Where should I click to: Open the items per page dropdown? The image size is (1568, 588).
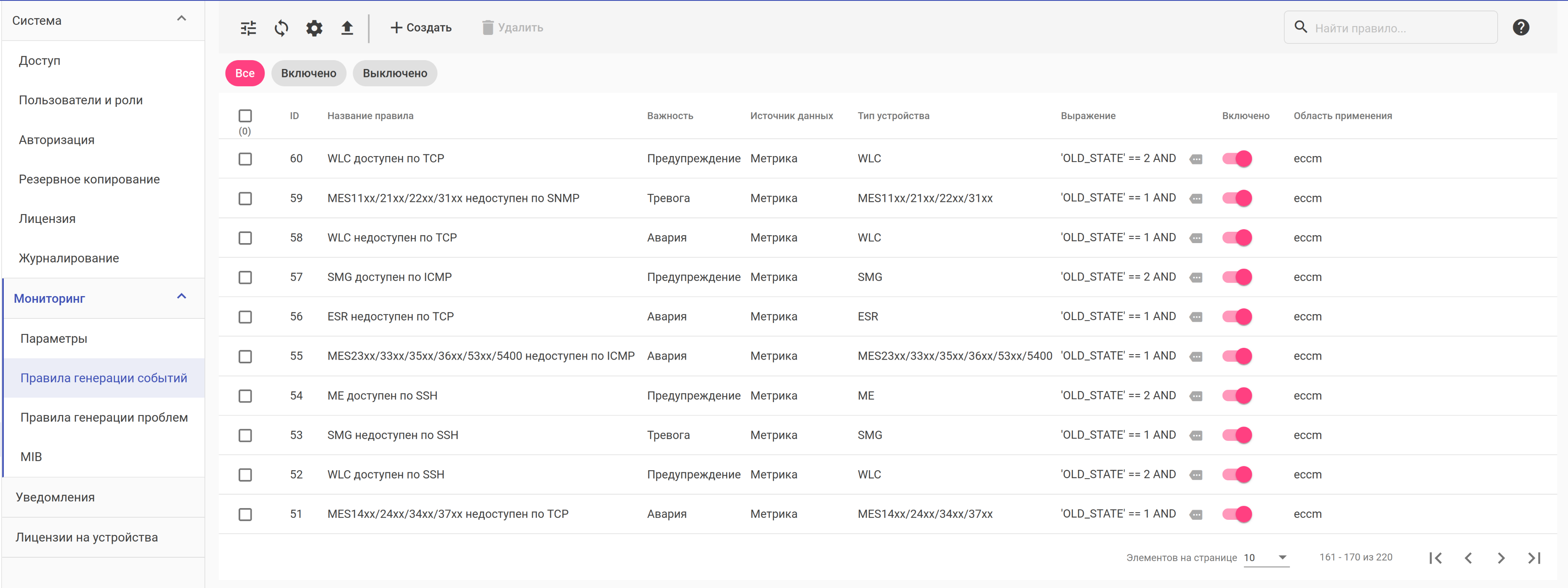coord(1266,558)
